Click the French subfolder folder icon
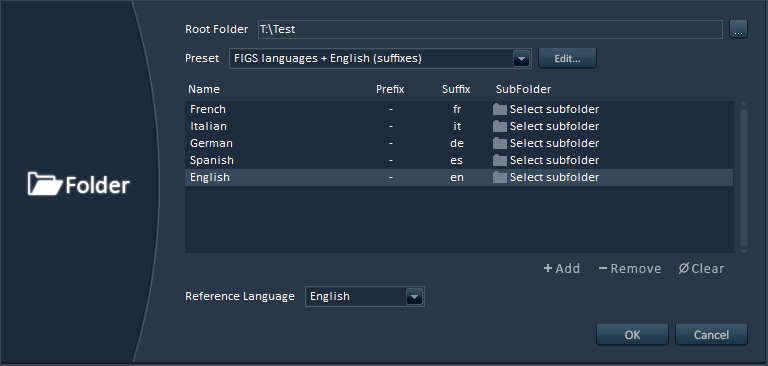Screen dimensions: 768x366 pyautogui.click(x=500, y=109)
